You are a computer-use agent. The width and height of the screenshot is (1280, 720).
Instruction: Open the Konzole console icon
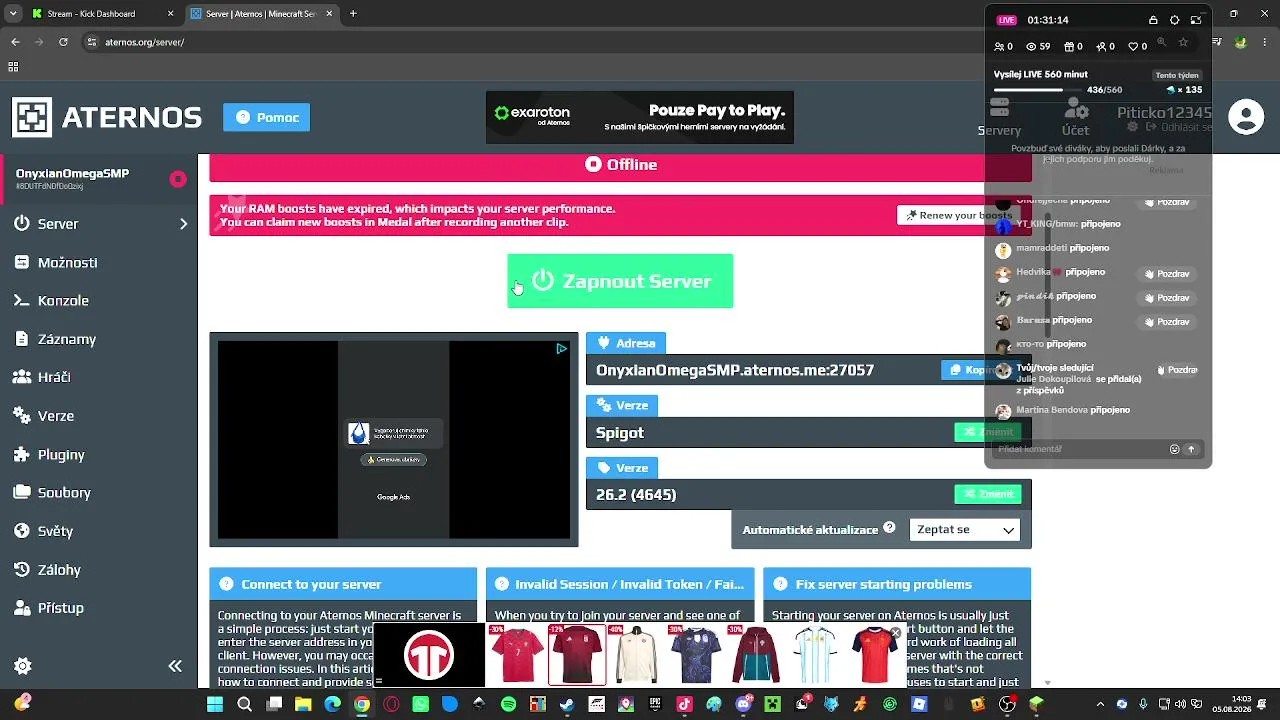click(20, 300)
